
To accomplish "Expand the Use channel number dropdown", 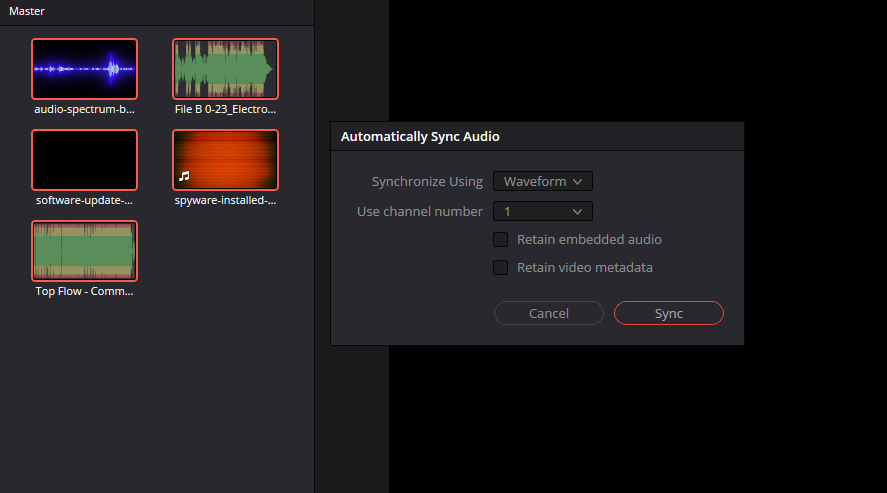I will pos(542,211).
